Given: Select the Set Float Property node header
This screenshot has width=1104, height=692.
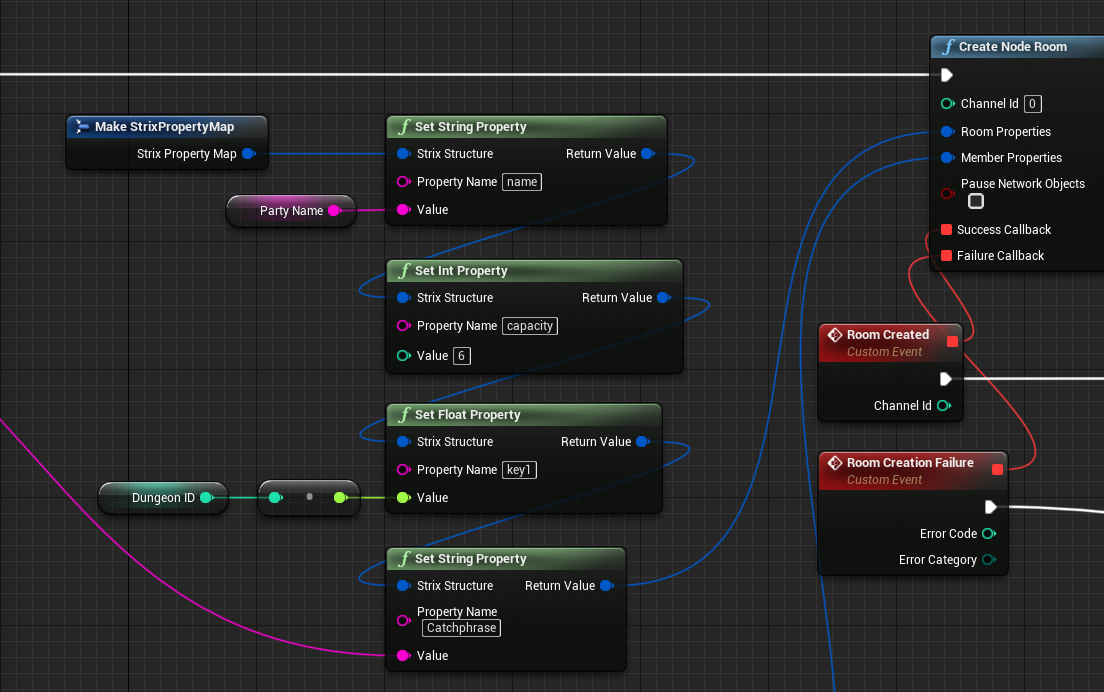Looking at the screenshot, I should (524, 415).
